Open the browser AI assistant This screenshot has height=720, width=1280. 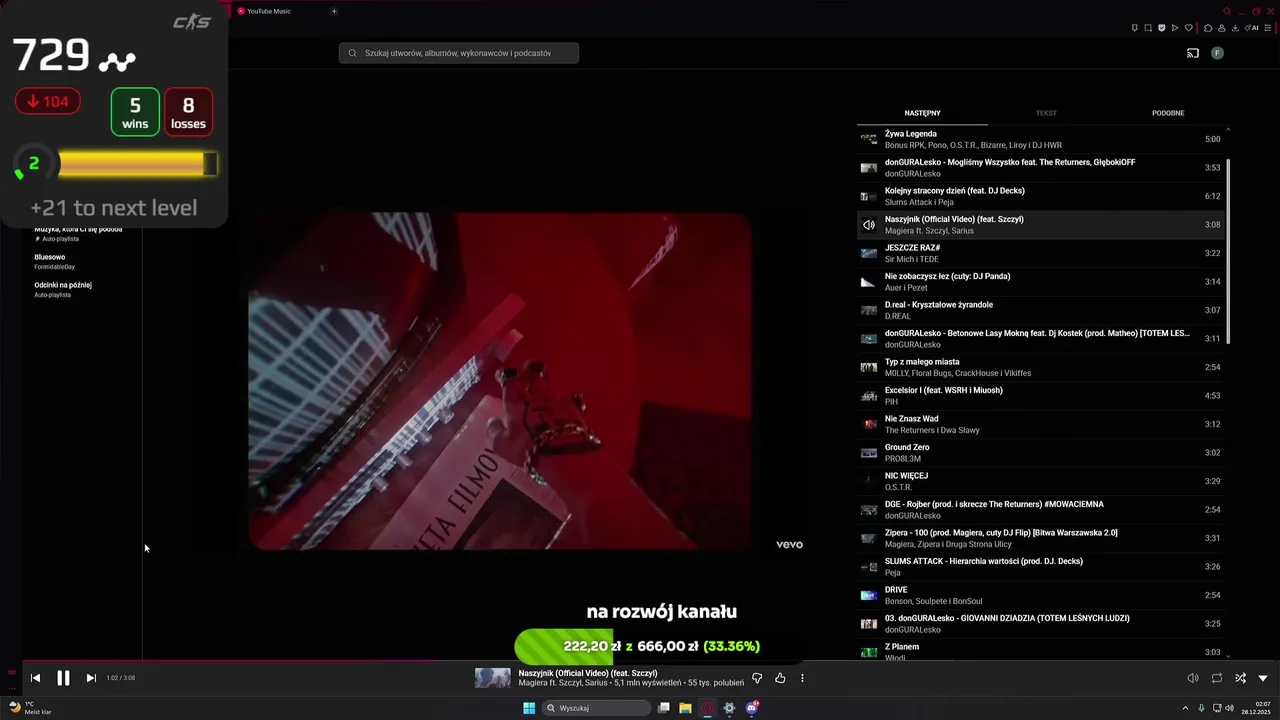click(x=1251, y=28)
